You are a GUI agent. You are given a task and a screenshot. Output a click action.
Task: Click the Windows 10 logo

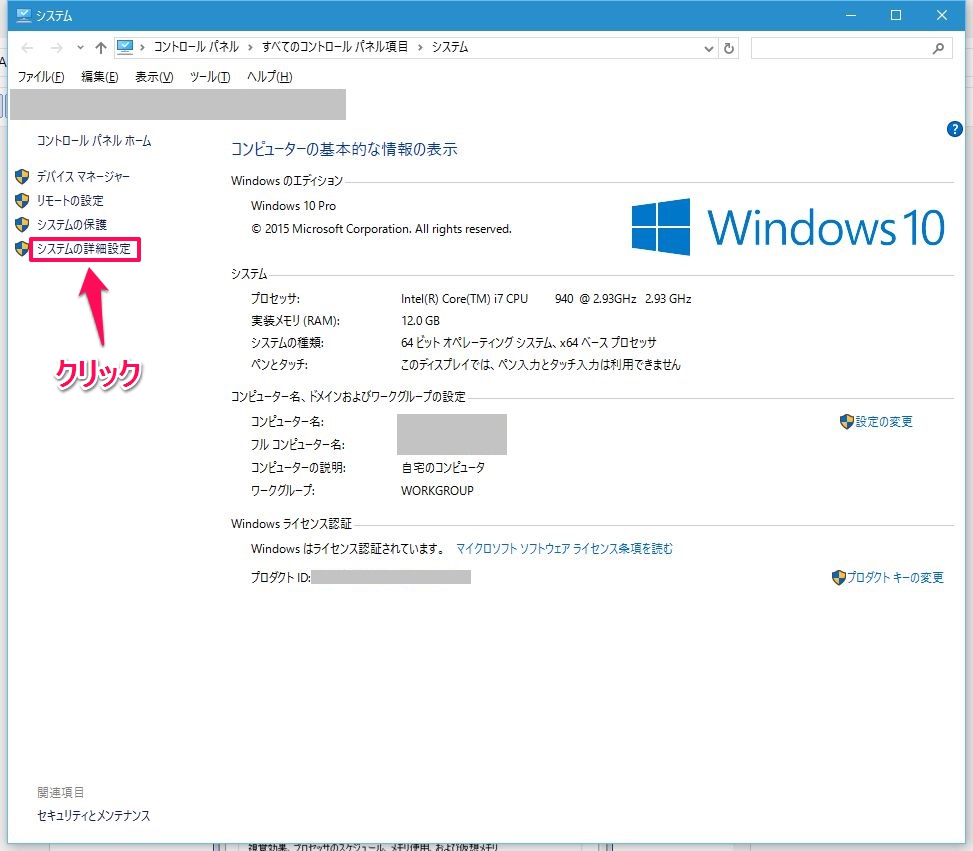pos(789,227)
